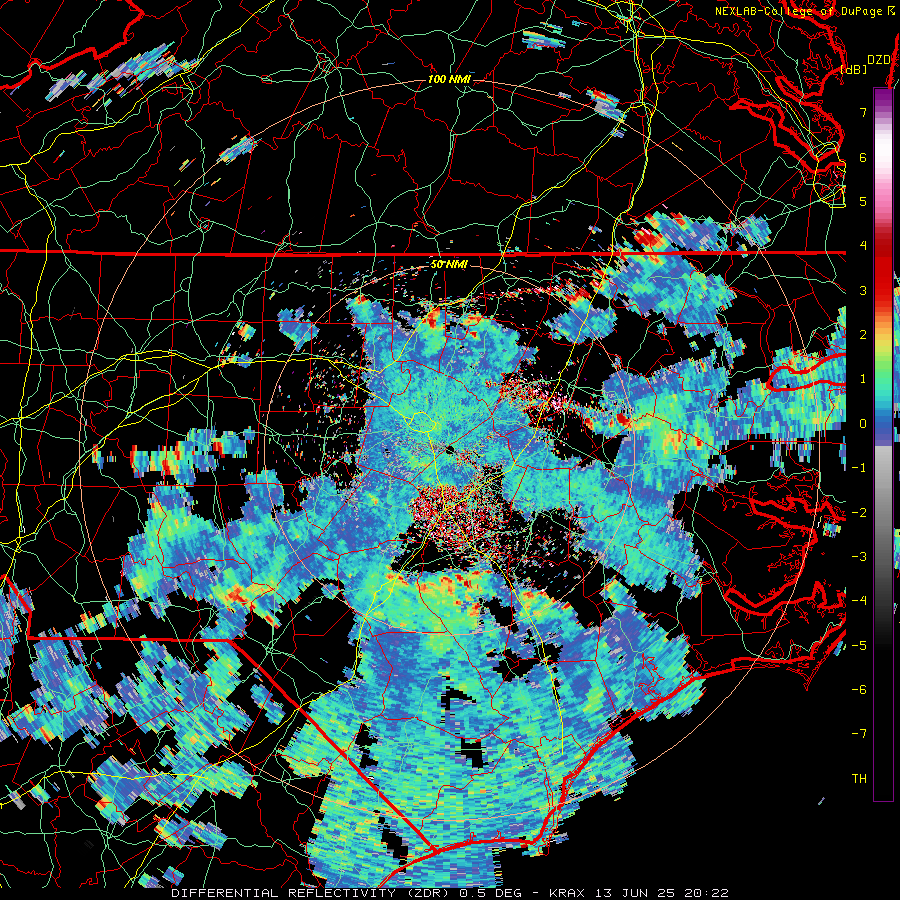Click the "-1" value on the dB scale
Viewport: 900px width, 900px height.
pos(859,468)
